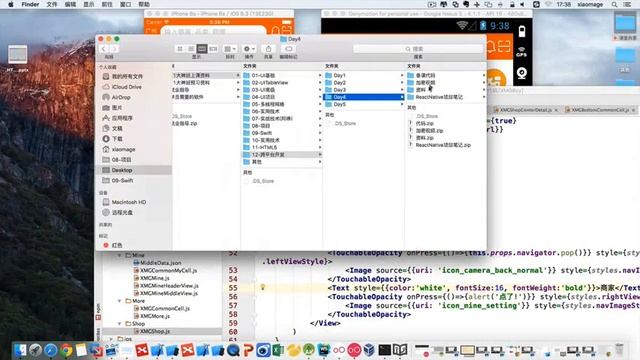Expand the arrow on the Day4 row
Image resolution: width=640 pixels, height=360 pixels.
(402, 97)
